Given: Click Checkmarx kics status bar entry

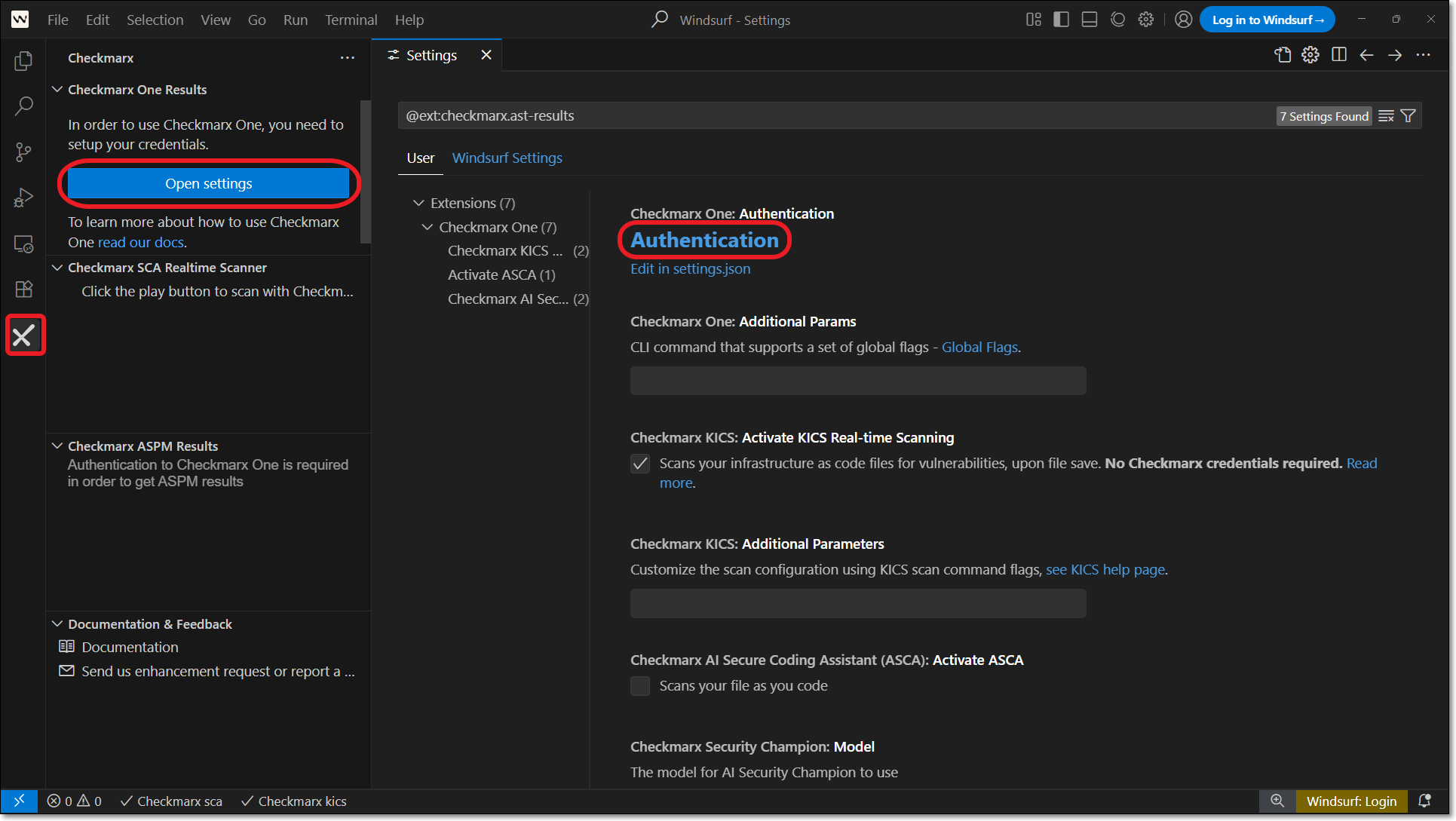Looking at the screenshot, I should pos(294,801).
